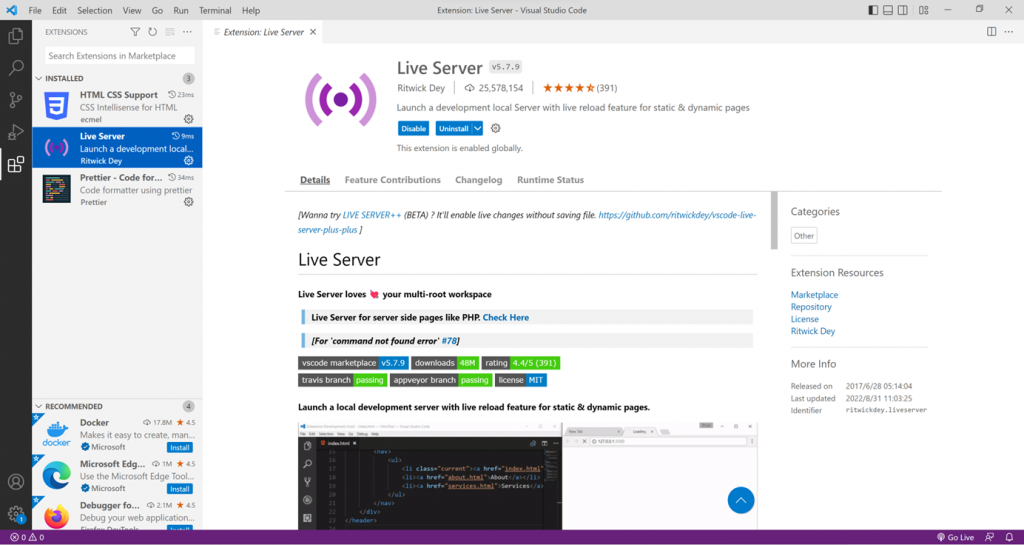Click the Live Server demo screenshot
This screenshot has width=1024, height=545.
click(528, 476)
